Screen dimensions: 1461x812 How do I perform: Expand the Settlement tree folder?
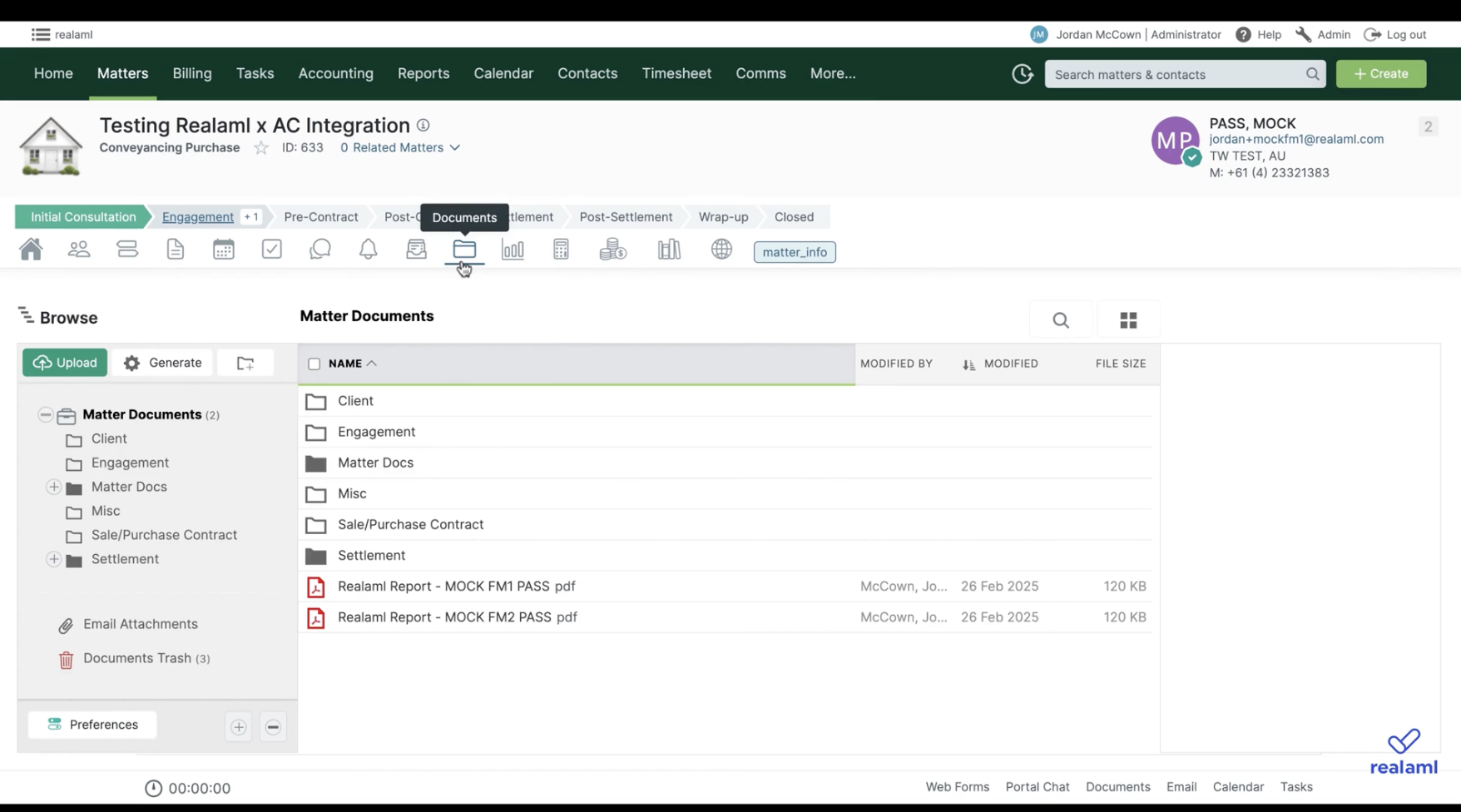point(54,560)
